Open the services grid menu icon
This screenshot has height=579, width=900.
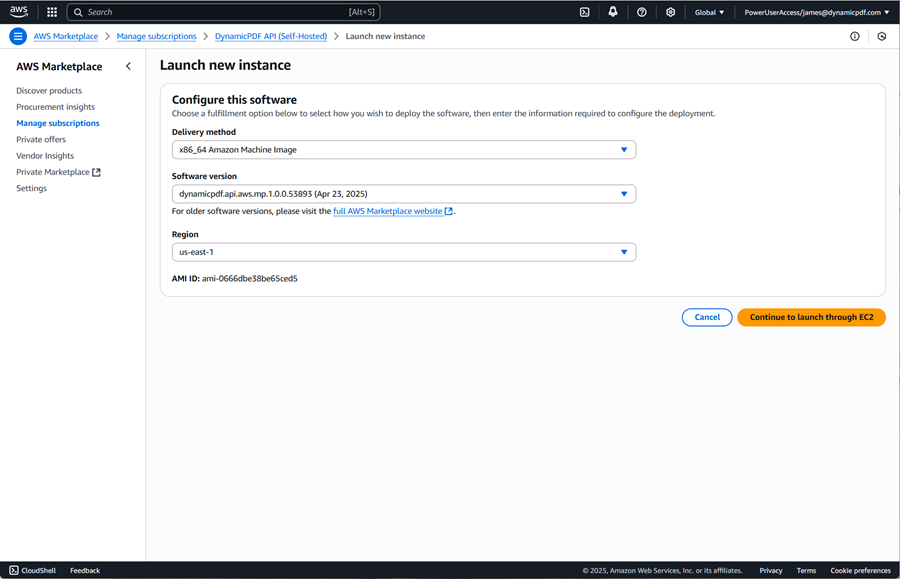(x=52, y=12)
